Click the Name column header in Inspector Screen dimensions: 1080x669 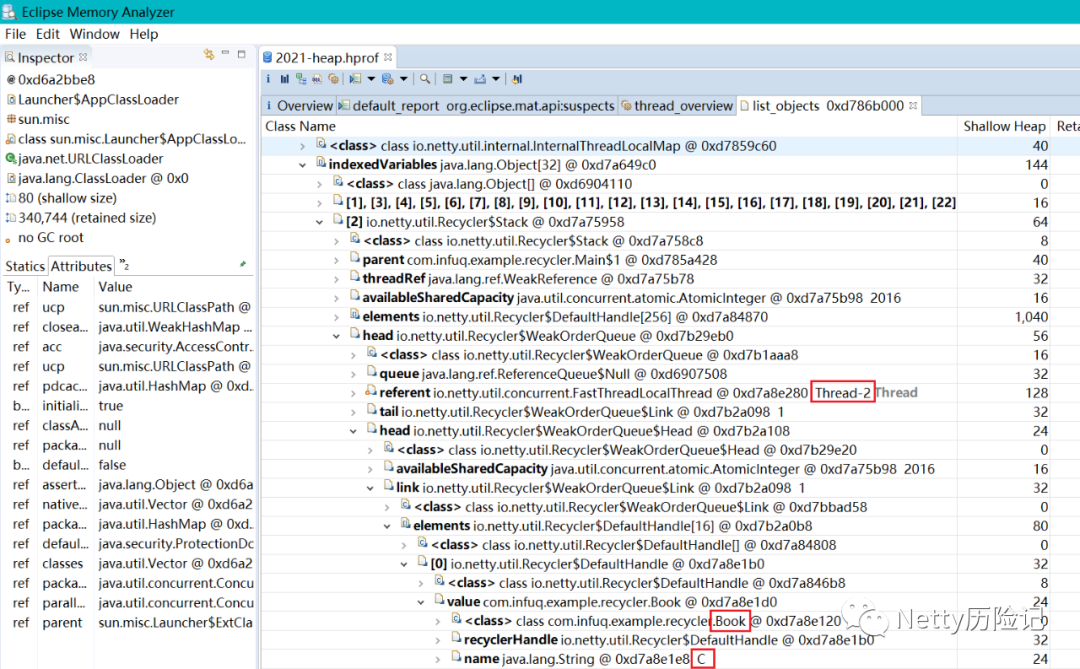pyautogui.click(x=66, y=287)
